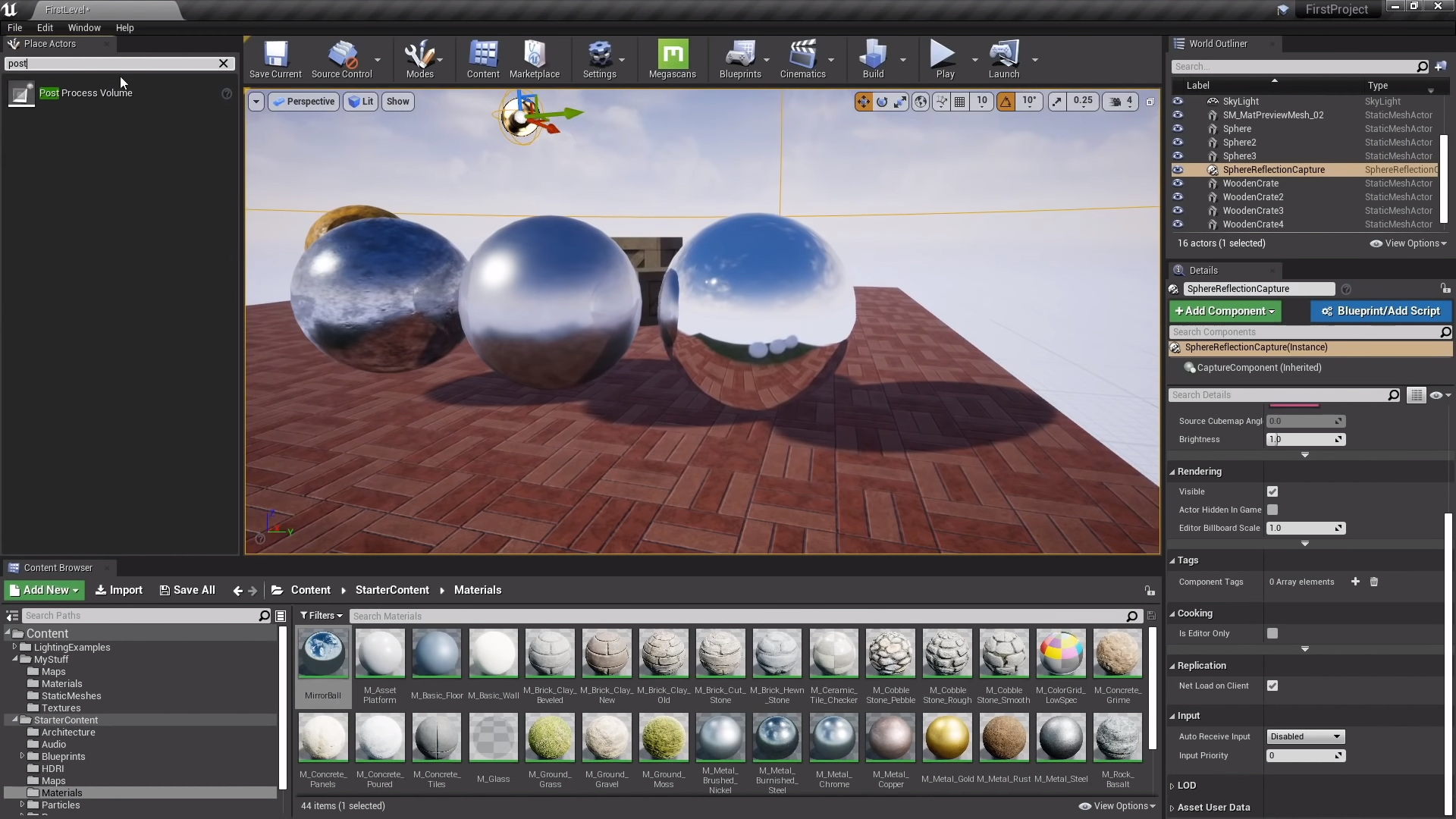Expand the Blueprints folder in the tree

tap(22, 756)
